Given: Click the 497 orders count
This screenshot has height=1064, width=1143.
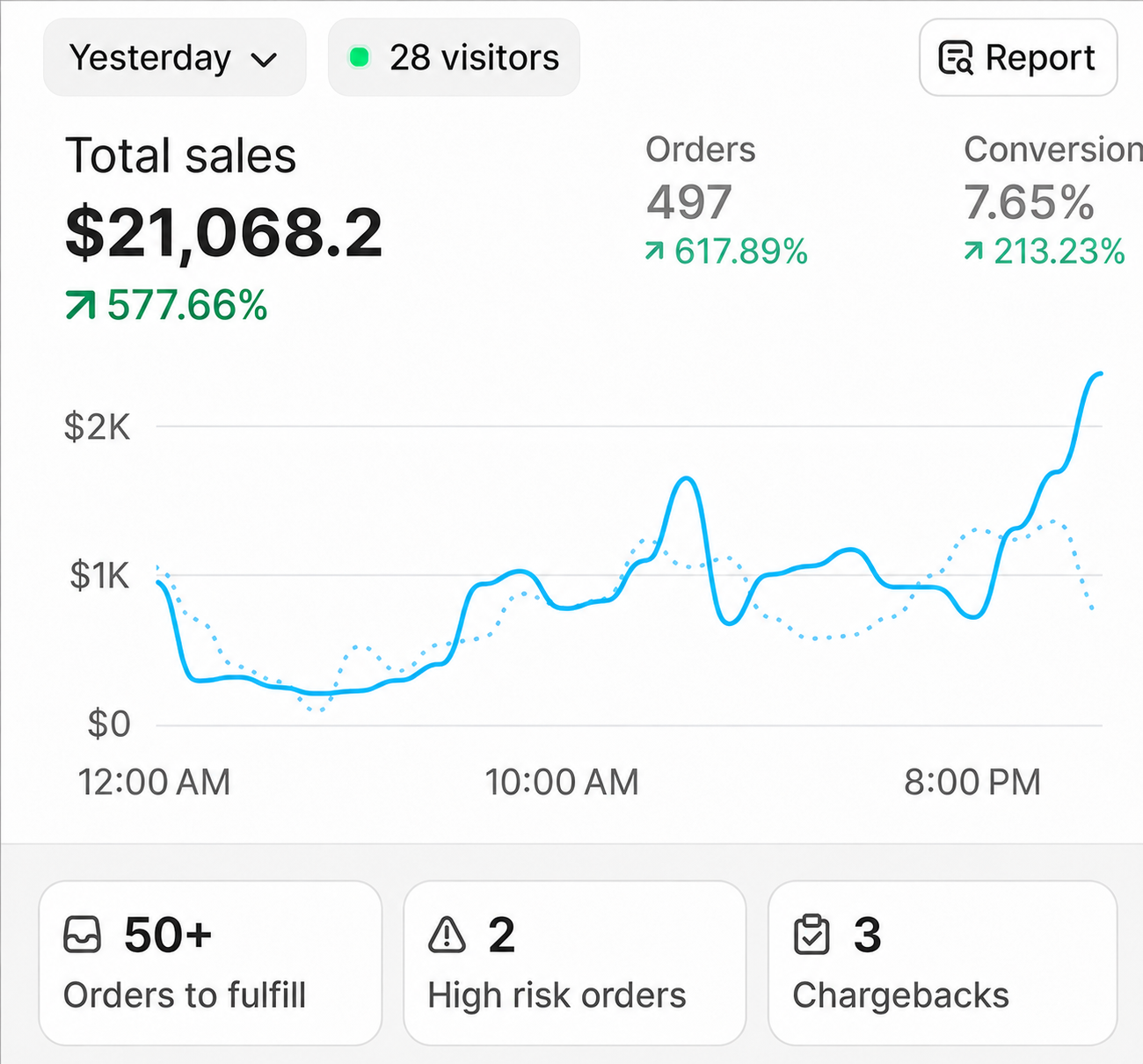Looking at the screenshot, I should coord(689,202).
